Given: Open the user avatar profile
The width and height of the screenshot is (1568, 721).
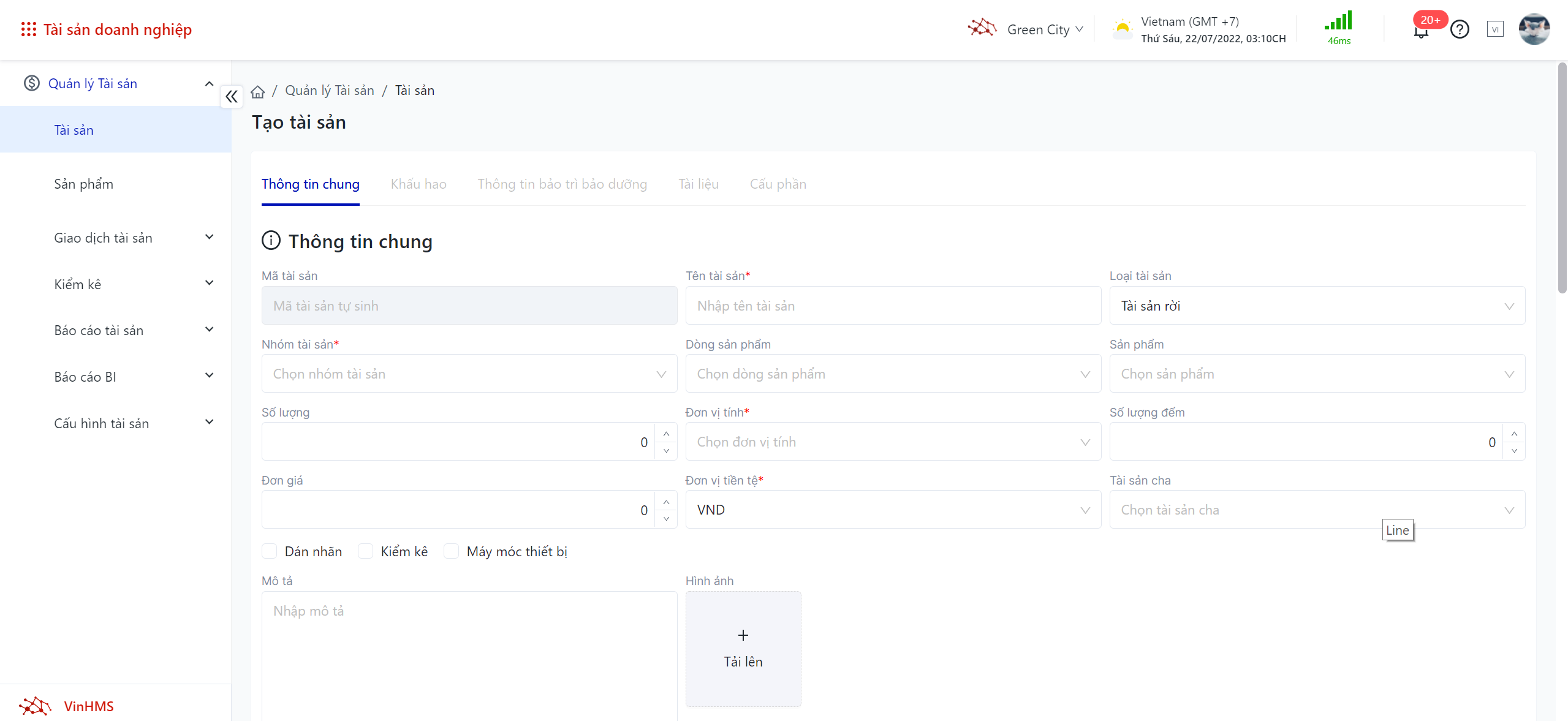Looking at the screenshot, I should click(x=1534, y=29).
